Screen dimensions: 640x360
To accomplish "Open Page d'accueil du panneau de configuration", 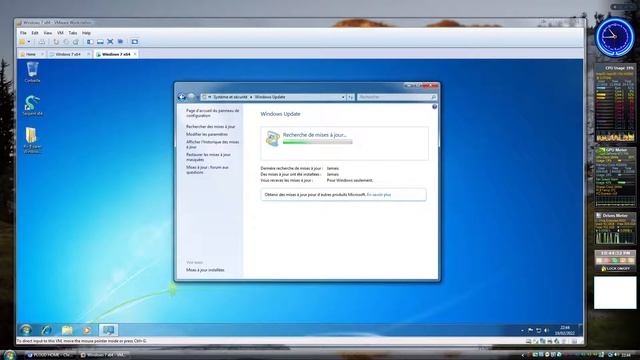I will point(213,113).
